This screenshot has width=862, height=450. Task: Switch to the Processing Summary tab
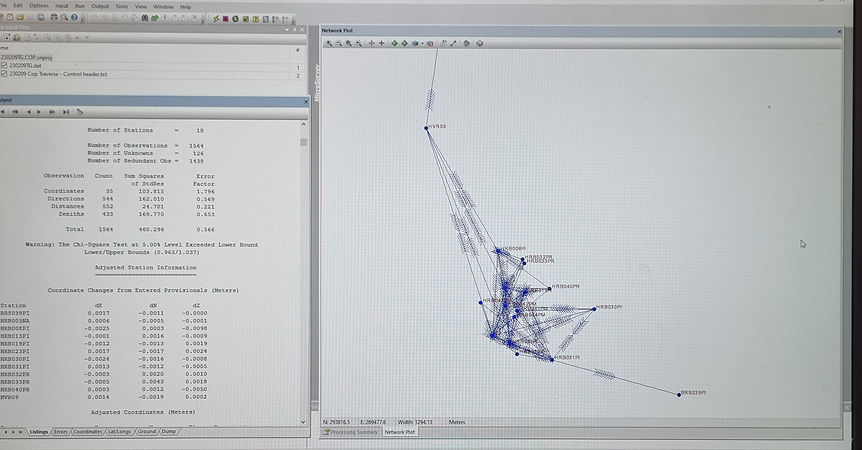(x=351, y=432)
